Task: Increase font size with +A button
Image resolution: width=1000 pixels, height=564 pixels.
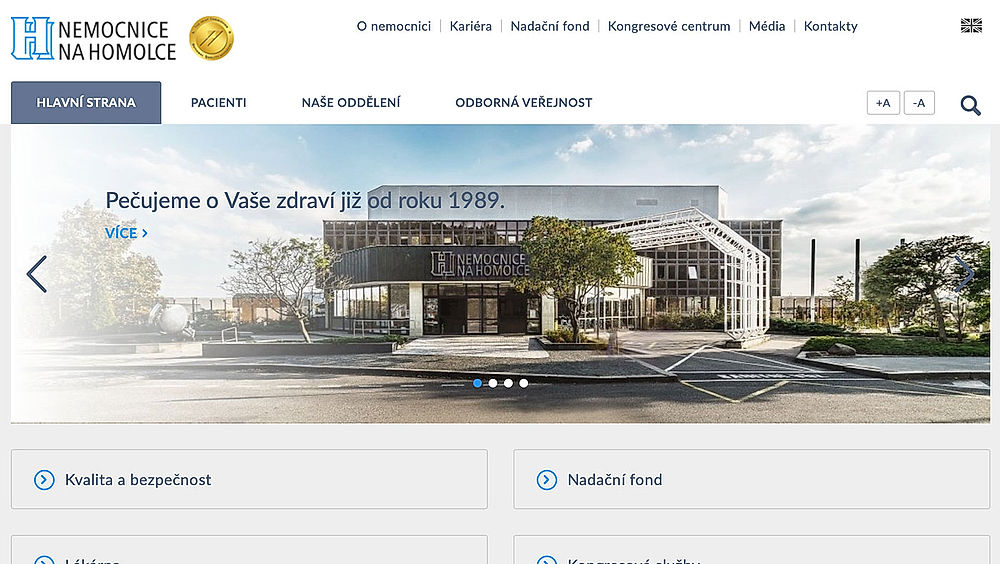Action: click(x=883, y=103)
